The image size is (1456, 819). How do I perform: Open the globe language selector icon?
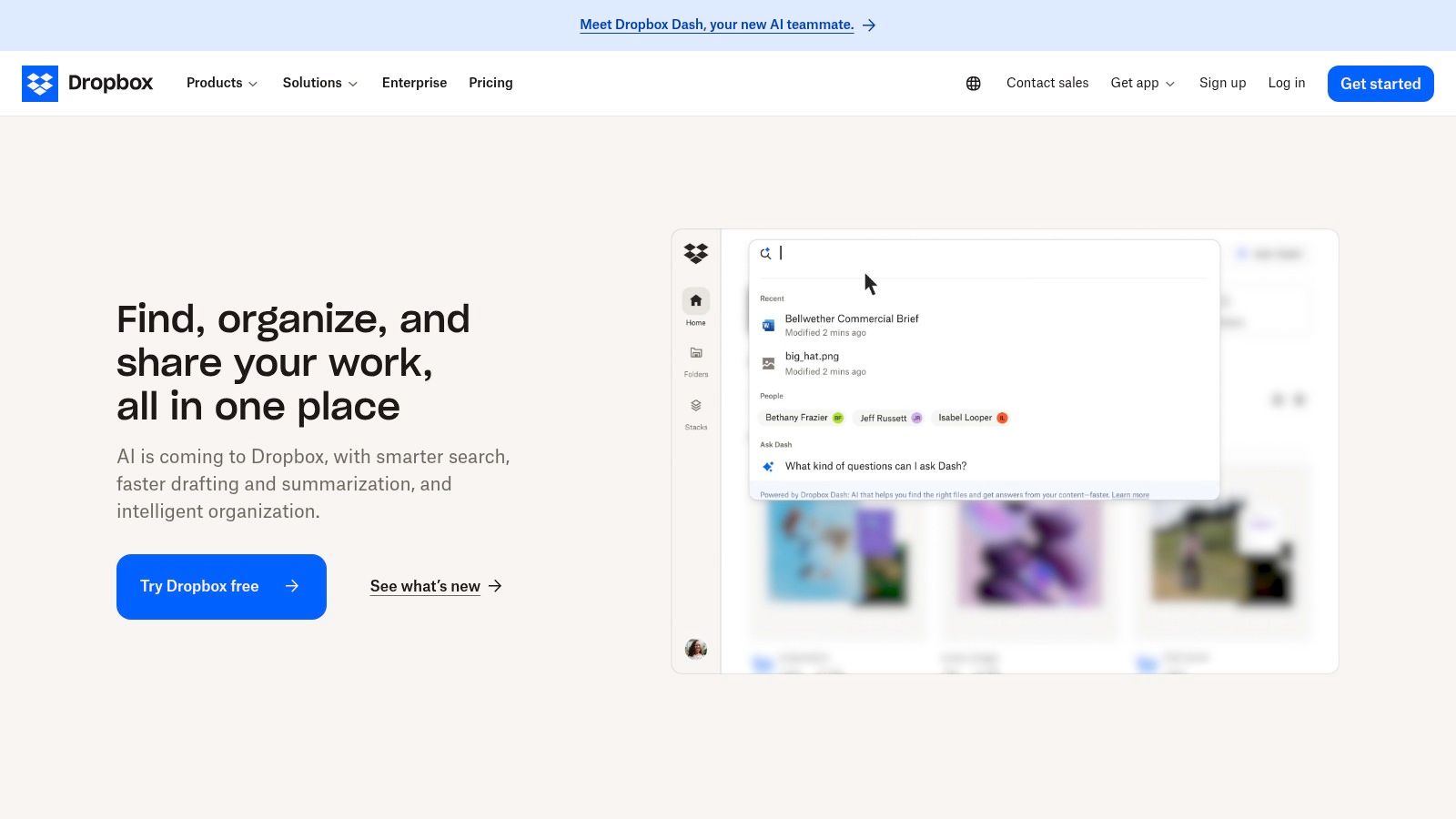[973, 83]
